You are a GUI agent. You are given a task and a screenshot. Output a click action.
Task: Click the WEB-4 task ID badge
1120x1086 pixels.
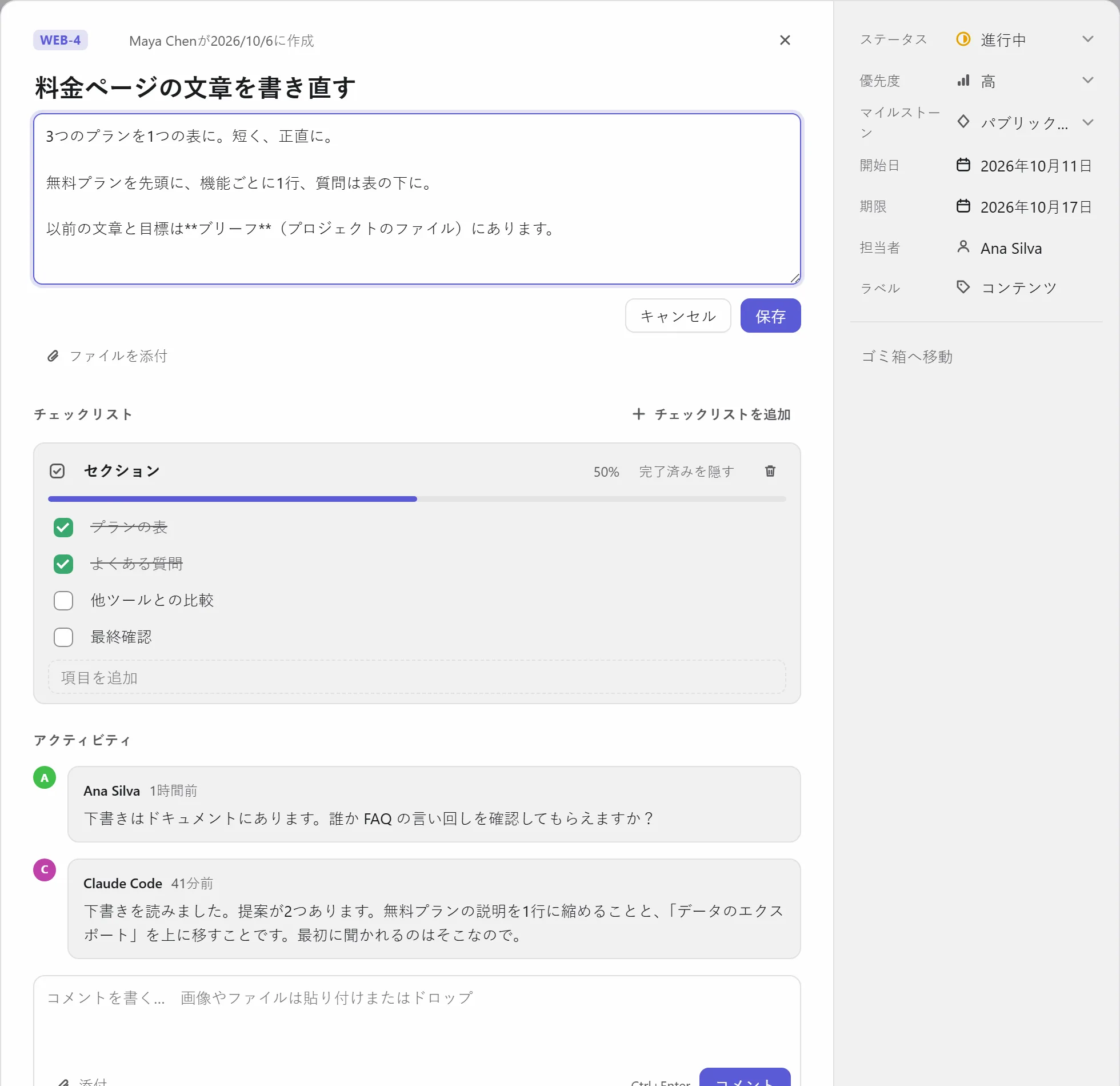pos(60,40)
